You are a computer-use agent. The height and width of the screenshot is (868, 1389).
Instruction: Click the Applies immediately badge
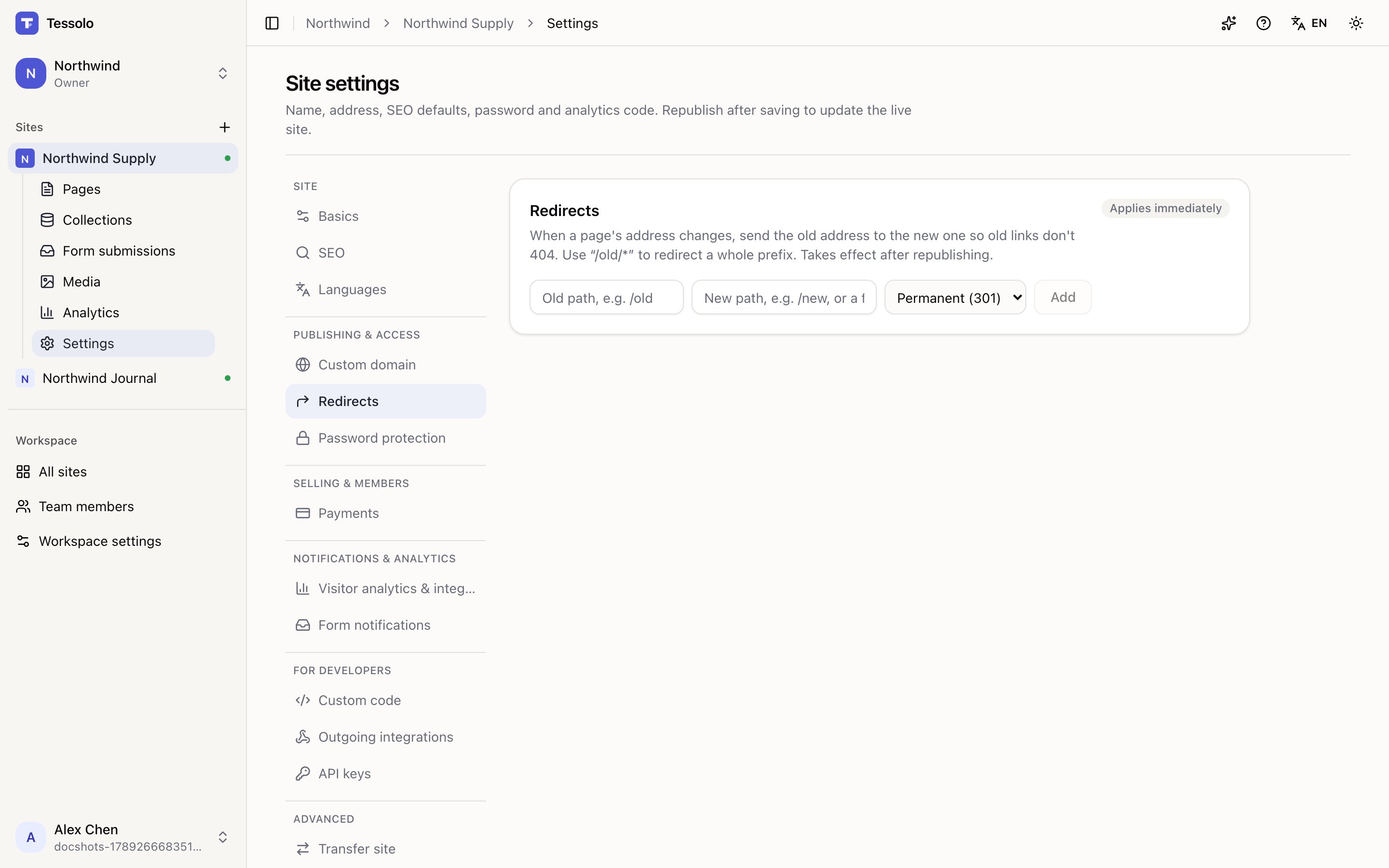coord(1166,208)
